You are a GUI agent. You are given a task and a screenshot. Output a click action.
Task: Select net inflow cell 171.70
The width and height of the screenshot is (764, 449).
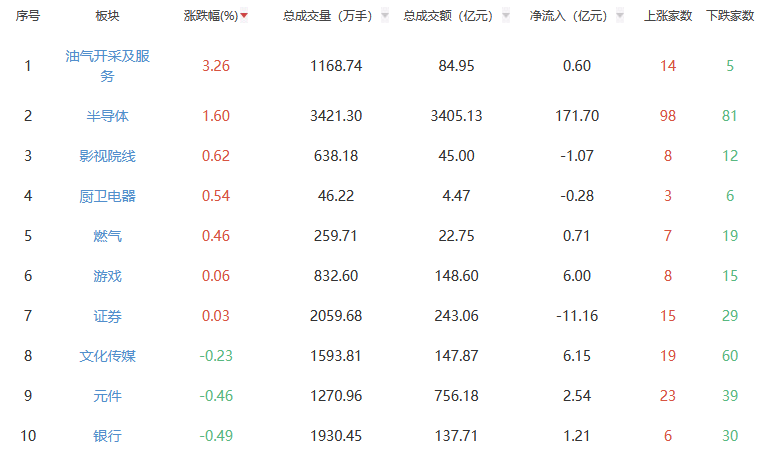pos(577,116)
